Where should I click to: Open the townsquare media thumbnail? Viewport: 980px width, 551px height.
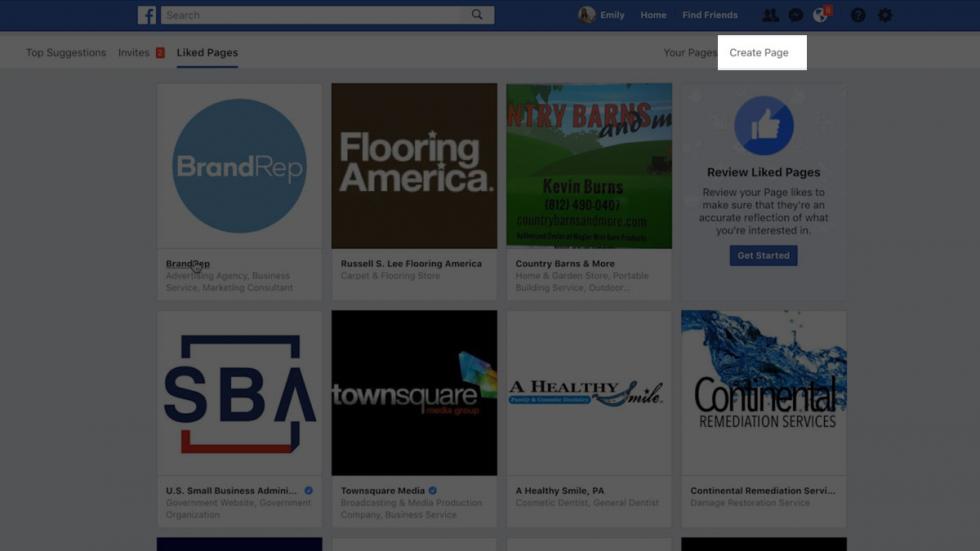click(x=414, y=393)
